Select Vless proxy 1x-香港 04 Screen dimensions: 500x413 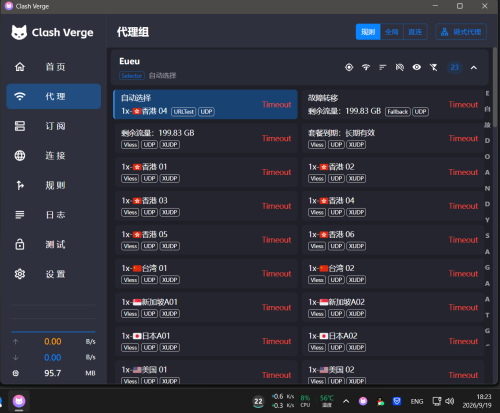(x=393, y=206)
